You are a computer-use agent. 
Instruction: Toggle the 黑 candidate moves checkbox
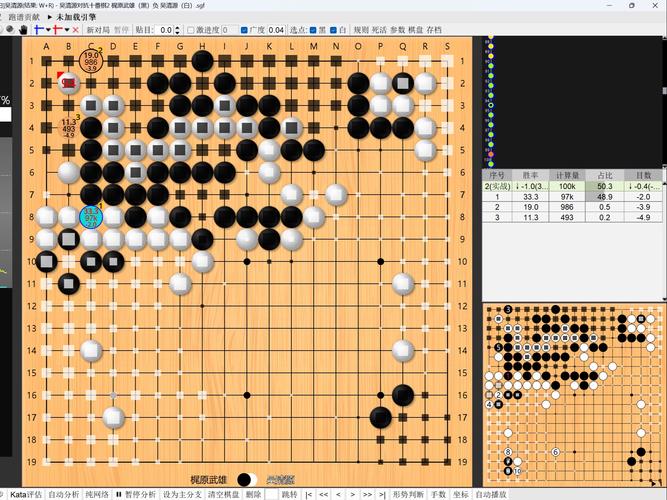tap(313, 30)
